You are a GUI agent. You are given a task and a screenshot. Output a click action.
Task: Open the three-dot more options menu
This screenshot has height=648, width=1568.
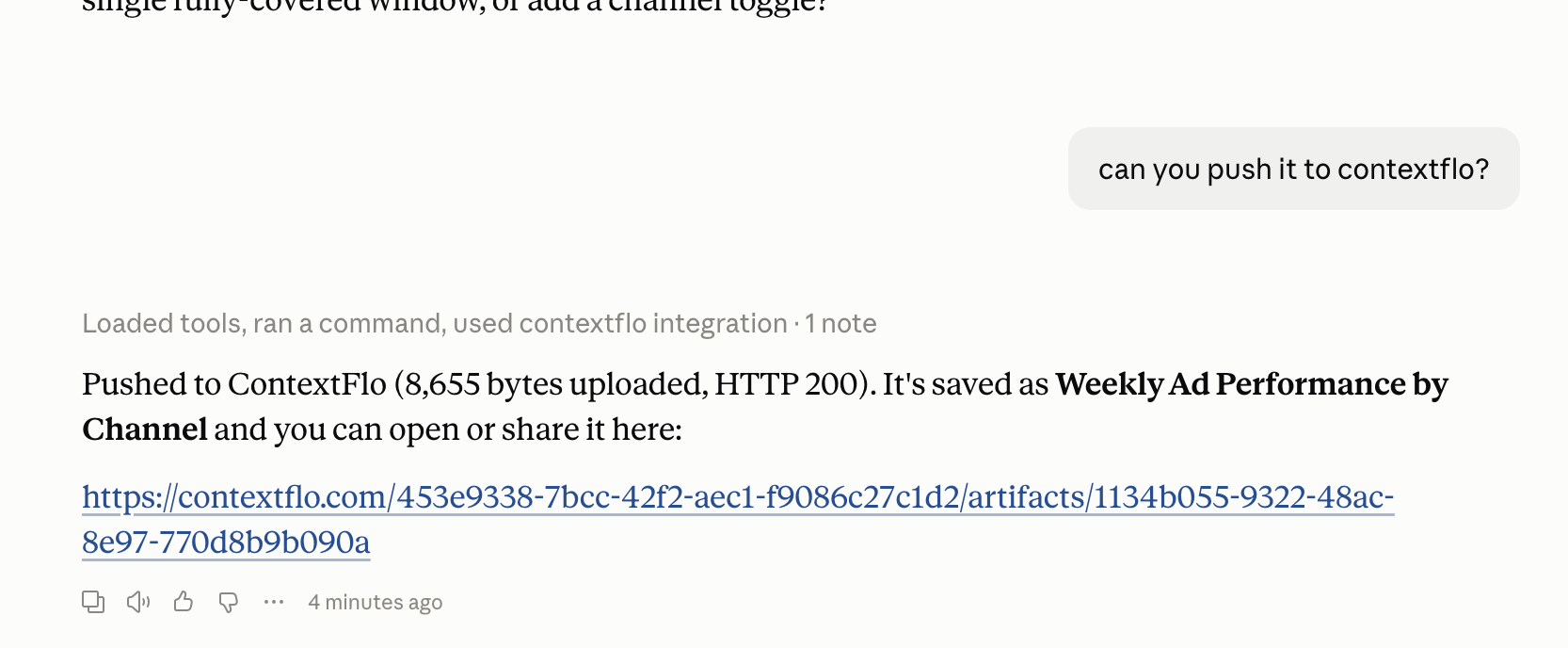click(274, 602)
